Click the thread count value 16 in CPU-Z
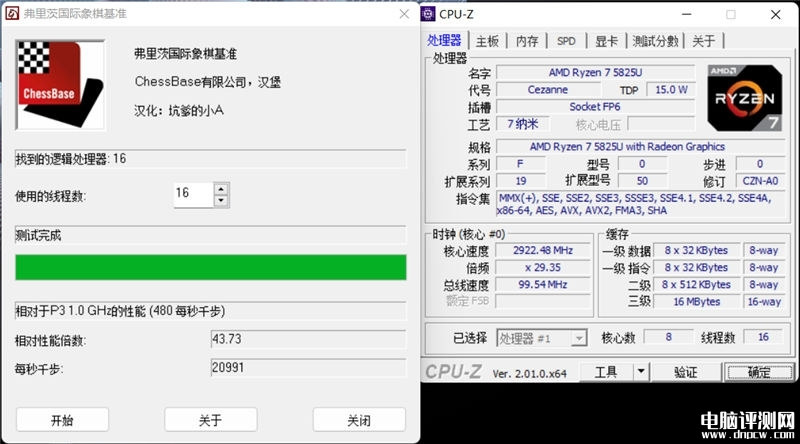Screen dimensions: 800x444 pyautogui.click(x=764, y=337)
